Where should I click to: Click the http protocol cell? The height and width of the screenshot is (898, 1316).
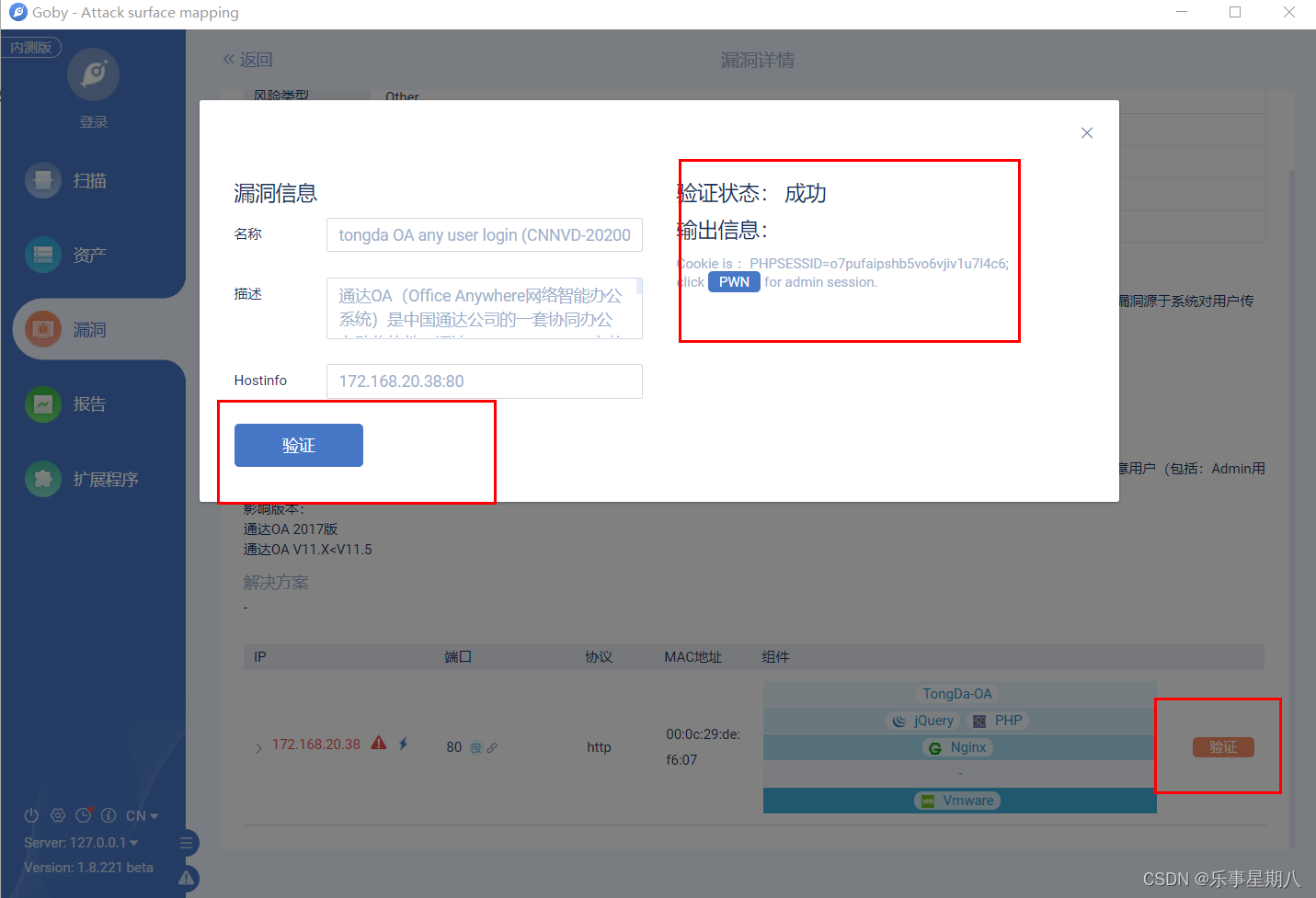[x=599, y=747]
